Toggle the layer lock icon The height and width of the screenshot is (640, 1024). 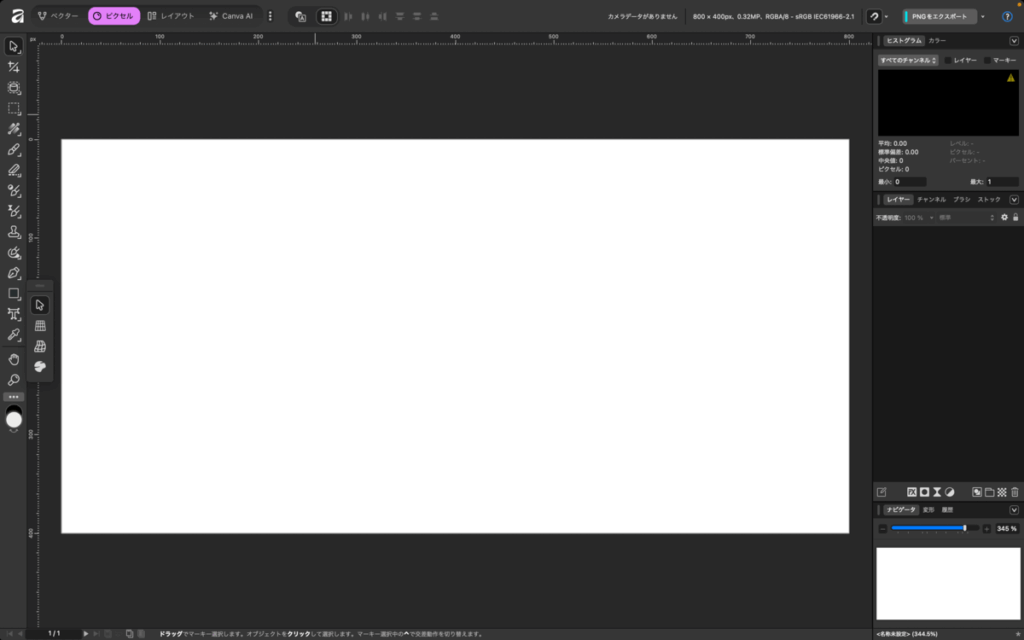(x=1016, y=217)
